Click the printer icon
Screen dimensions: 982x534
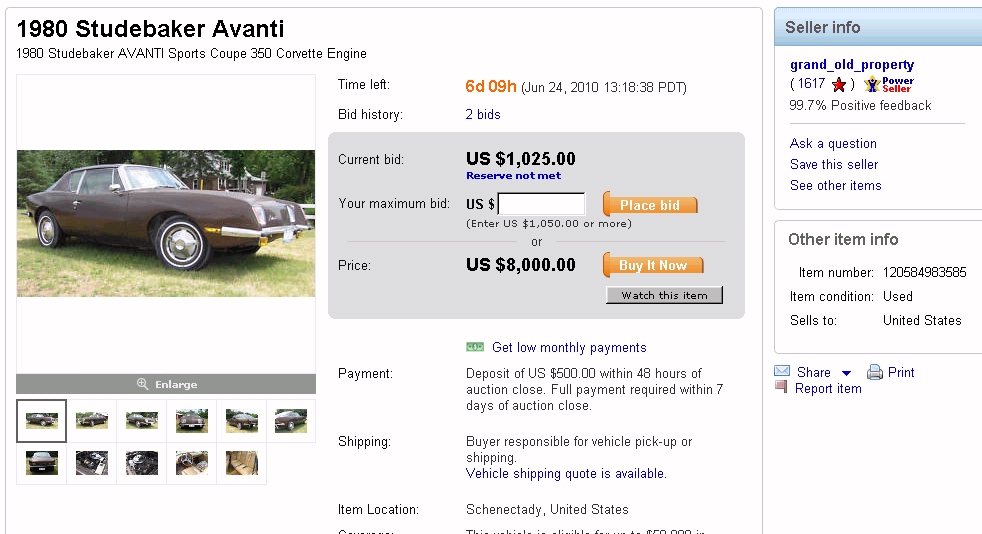click(875, 372)
